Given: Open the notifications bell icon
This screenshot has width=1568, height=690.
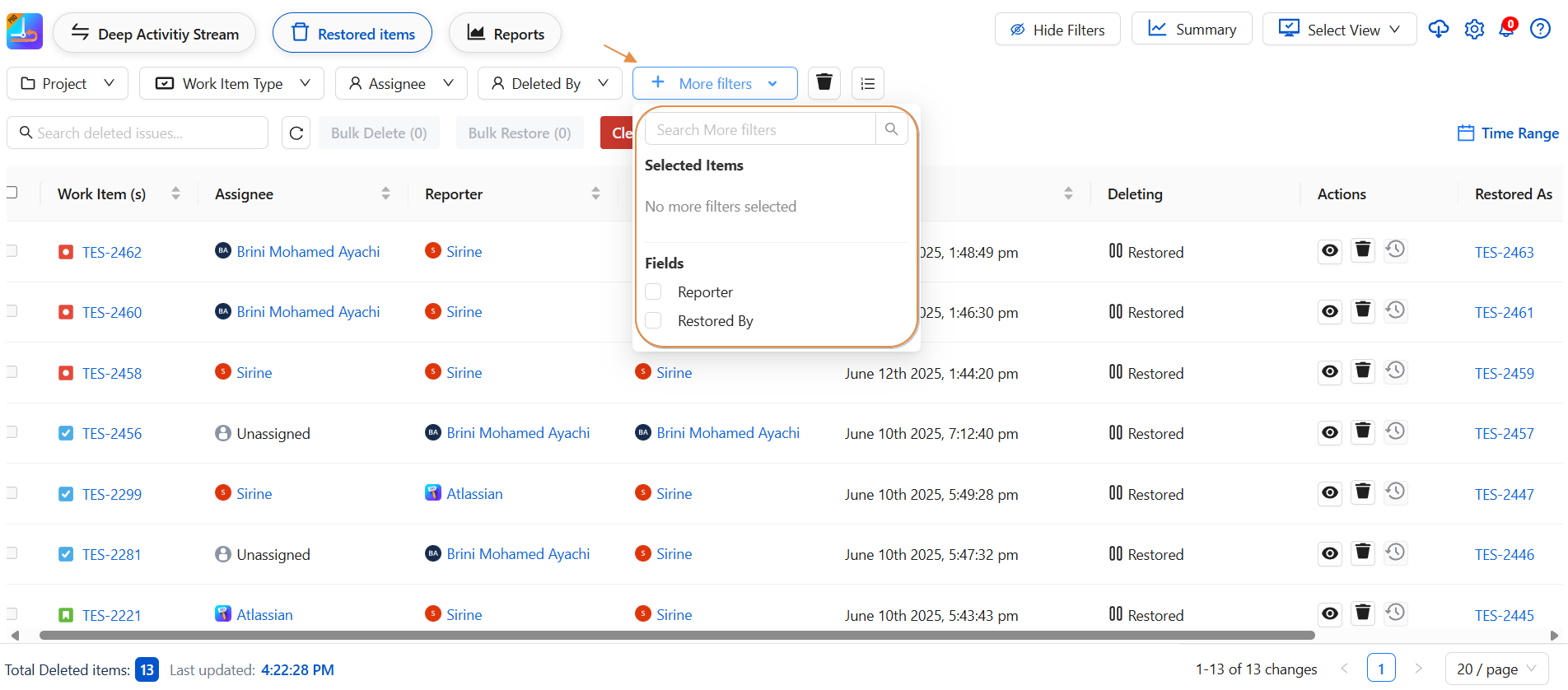Looking at the screenshot, I should coord(1506,30).
